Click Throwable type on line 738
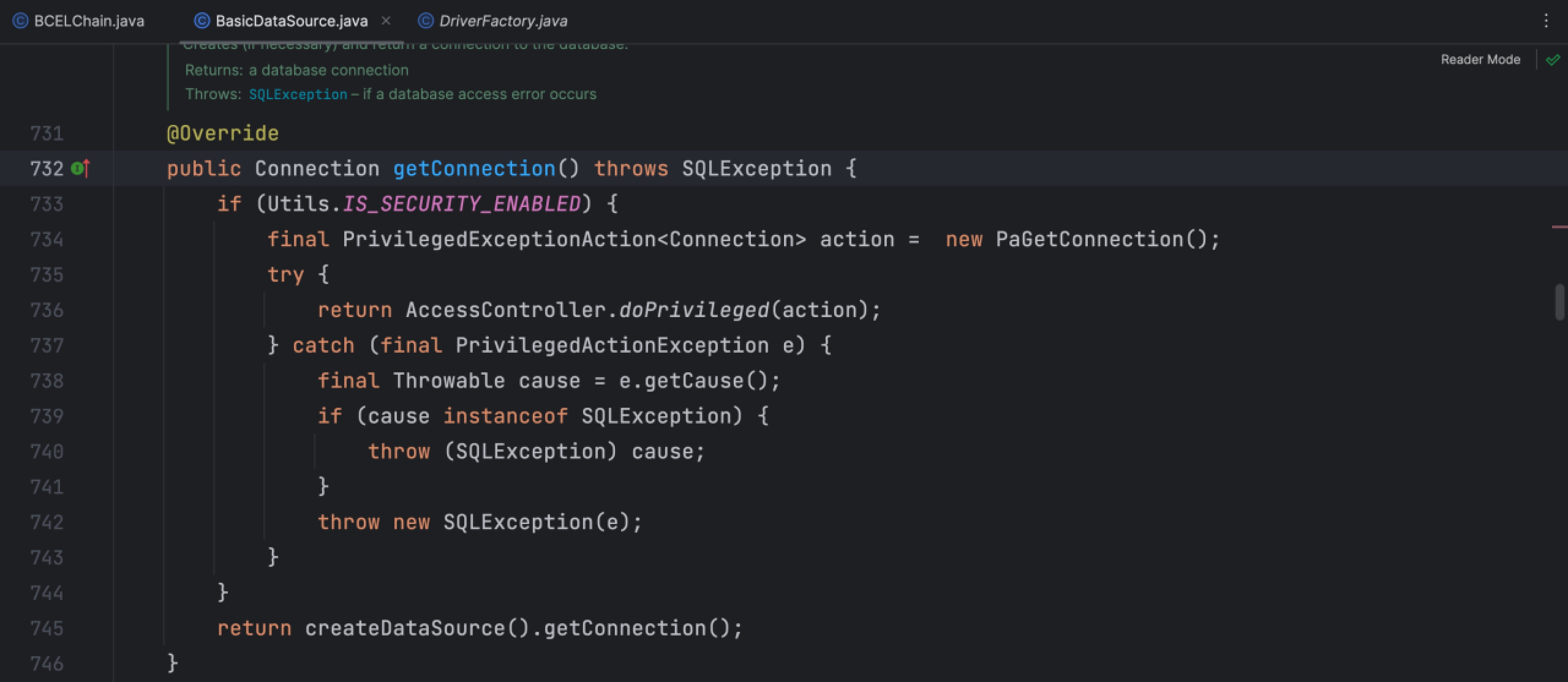The height and width of the screenshot is (682, 1568). (x=449, y=381)
